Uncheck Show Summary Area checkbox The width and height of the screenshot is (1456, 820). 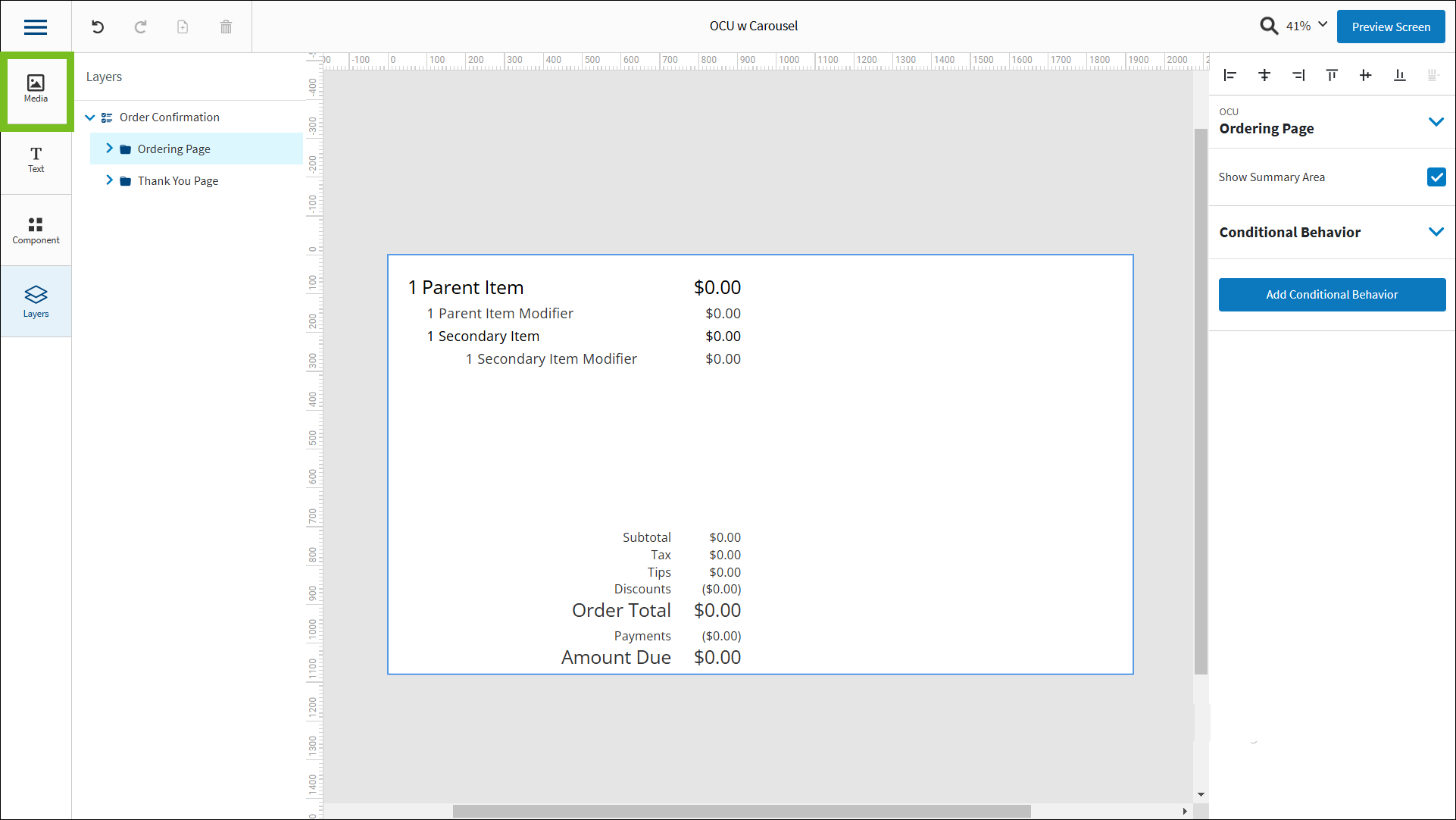coord(1436,177)
